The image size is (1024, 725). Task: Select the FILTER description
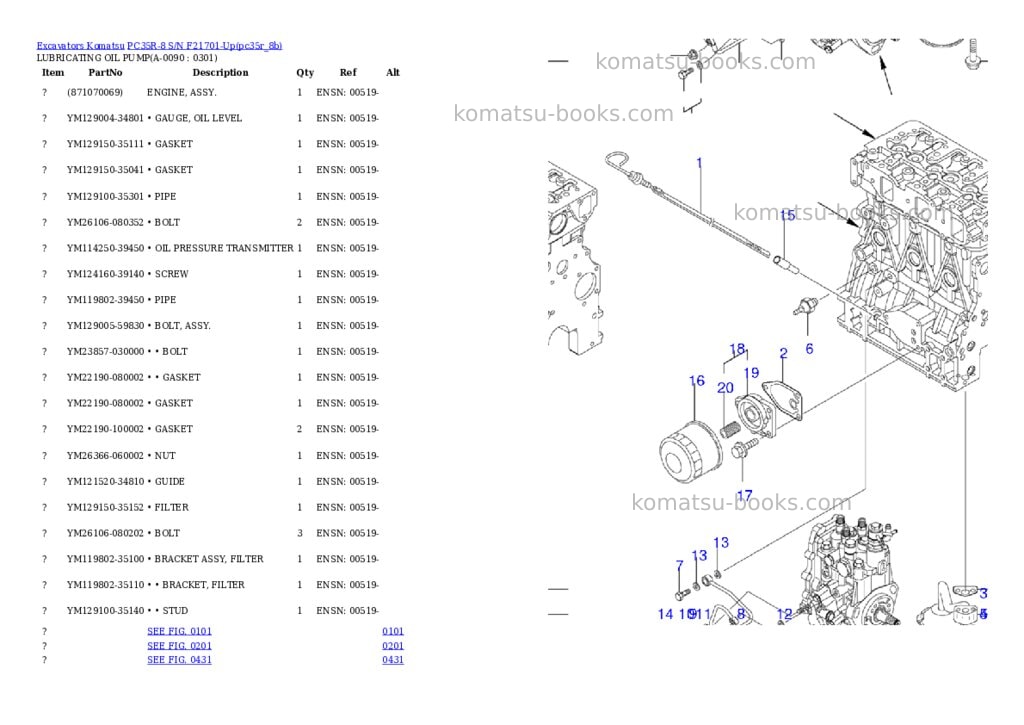pyautogui.click(x=171, y=508)
